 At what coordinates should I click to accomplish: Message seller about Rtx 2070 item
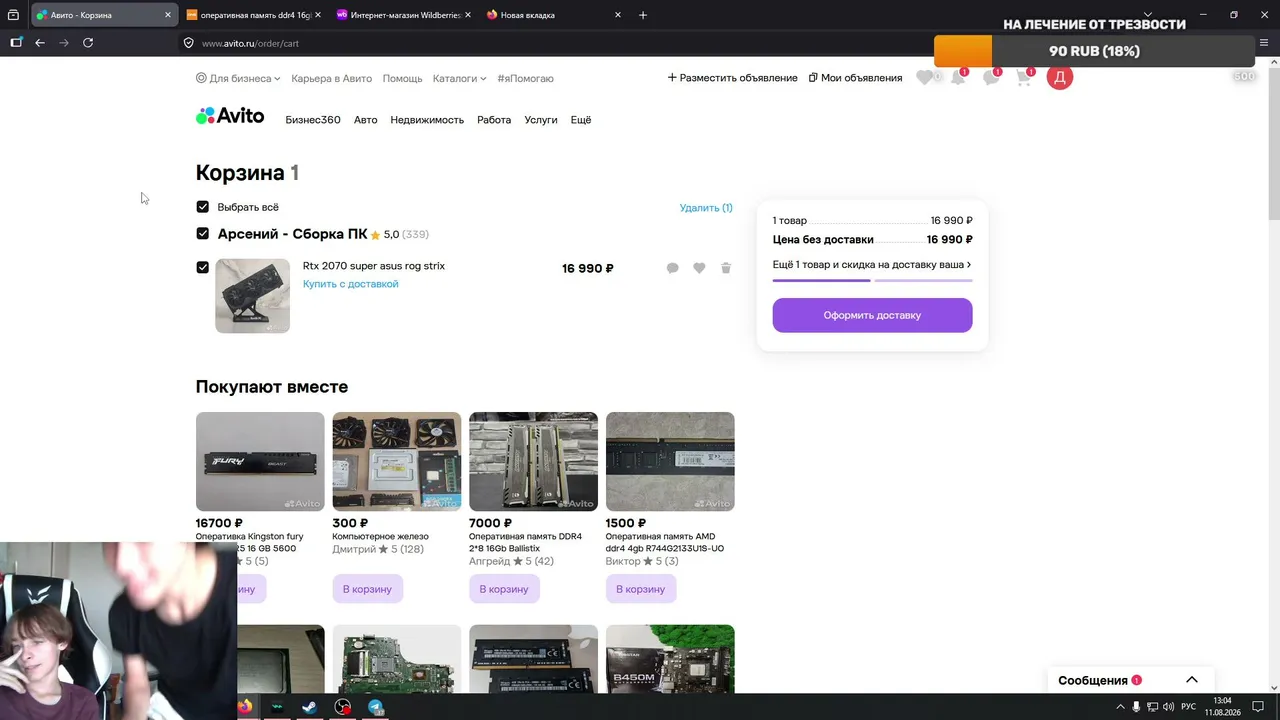673,268
